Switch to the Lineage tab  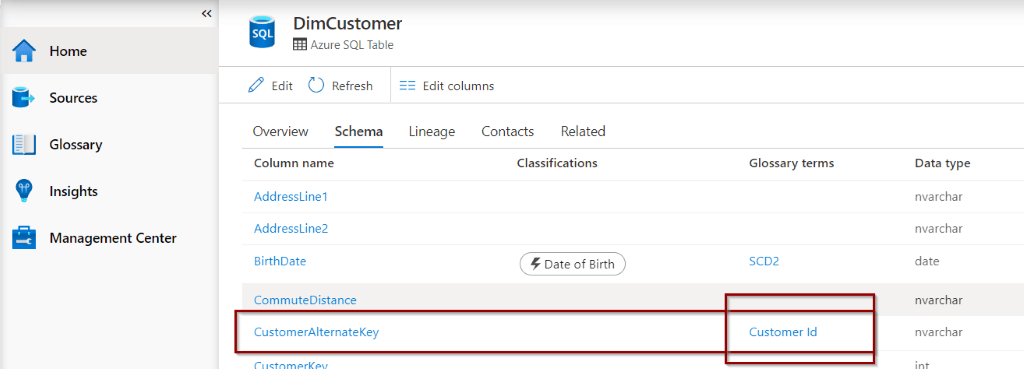(432, 131)
